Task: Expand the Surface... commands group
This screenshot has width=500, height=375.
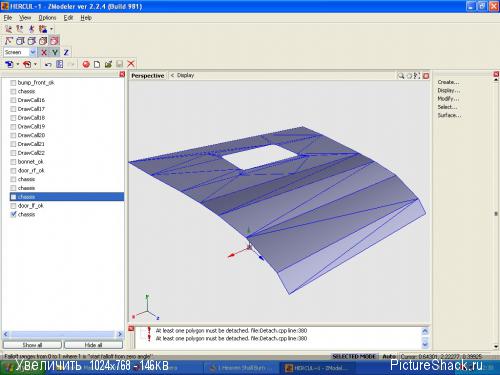Action: click(x=449, y=115)
